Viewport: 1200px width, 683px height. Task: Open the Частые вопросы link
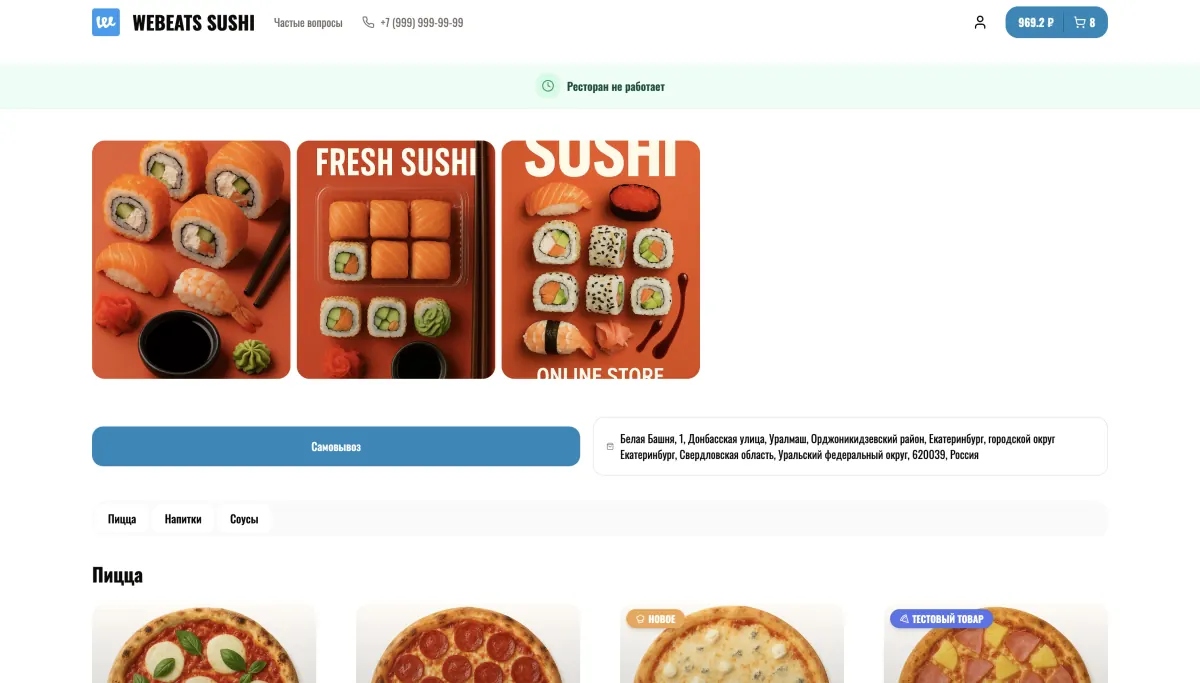pyautogui.click(x=308, y=22)
